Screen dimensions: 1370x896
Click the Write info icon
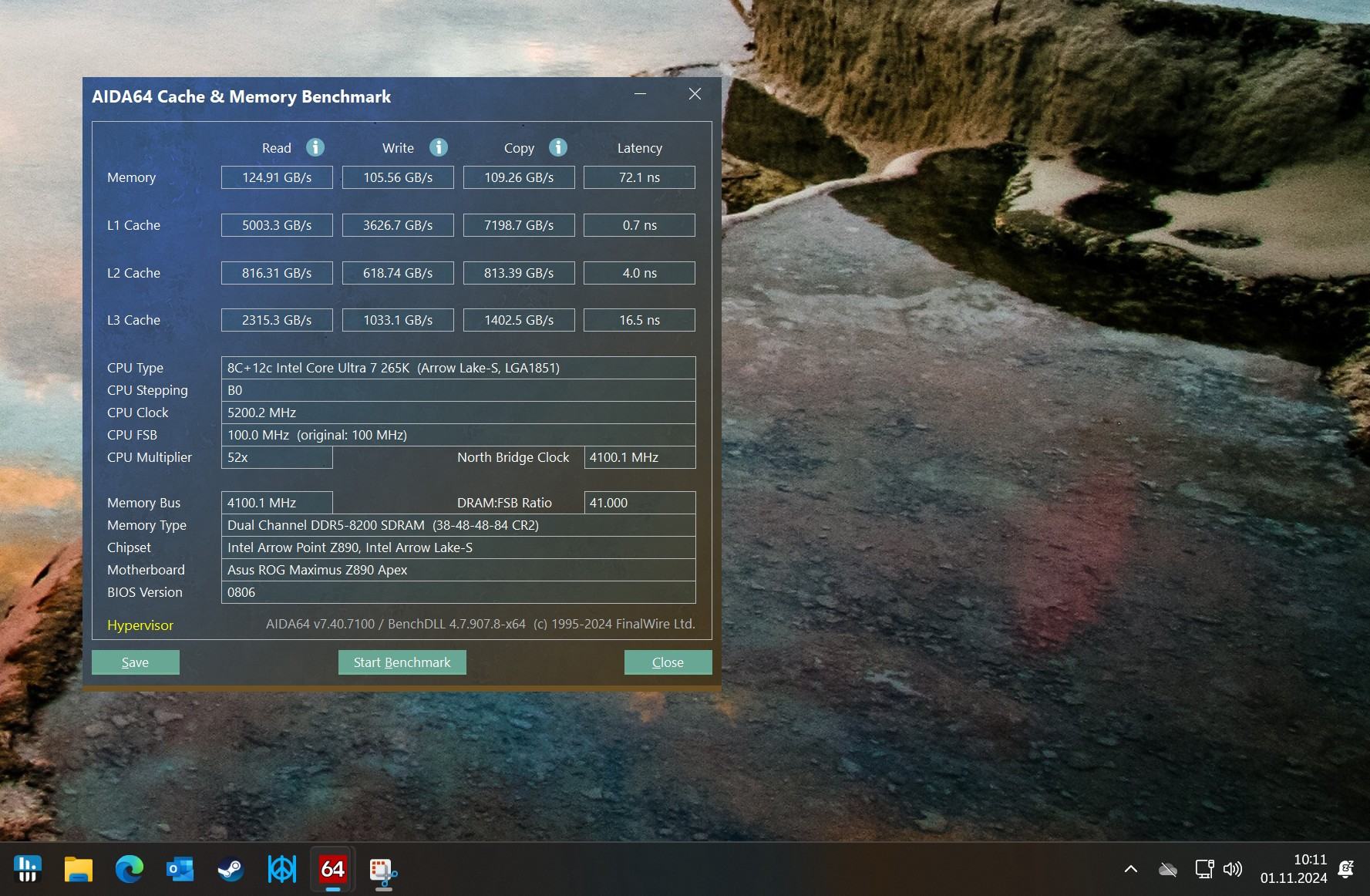point(439,147)
